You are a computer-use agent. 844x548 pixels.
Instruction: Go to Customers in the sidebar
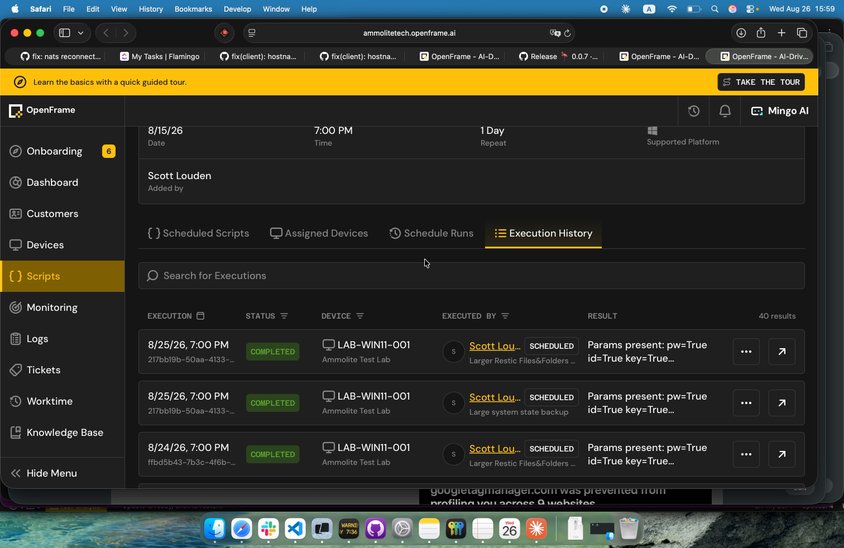(x=62, y=214)
